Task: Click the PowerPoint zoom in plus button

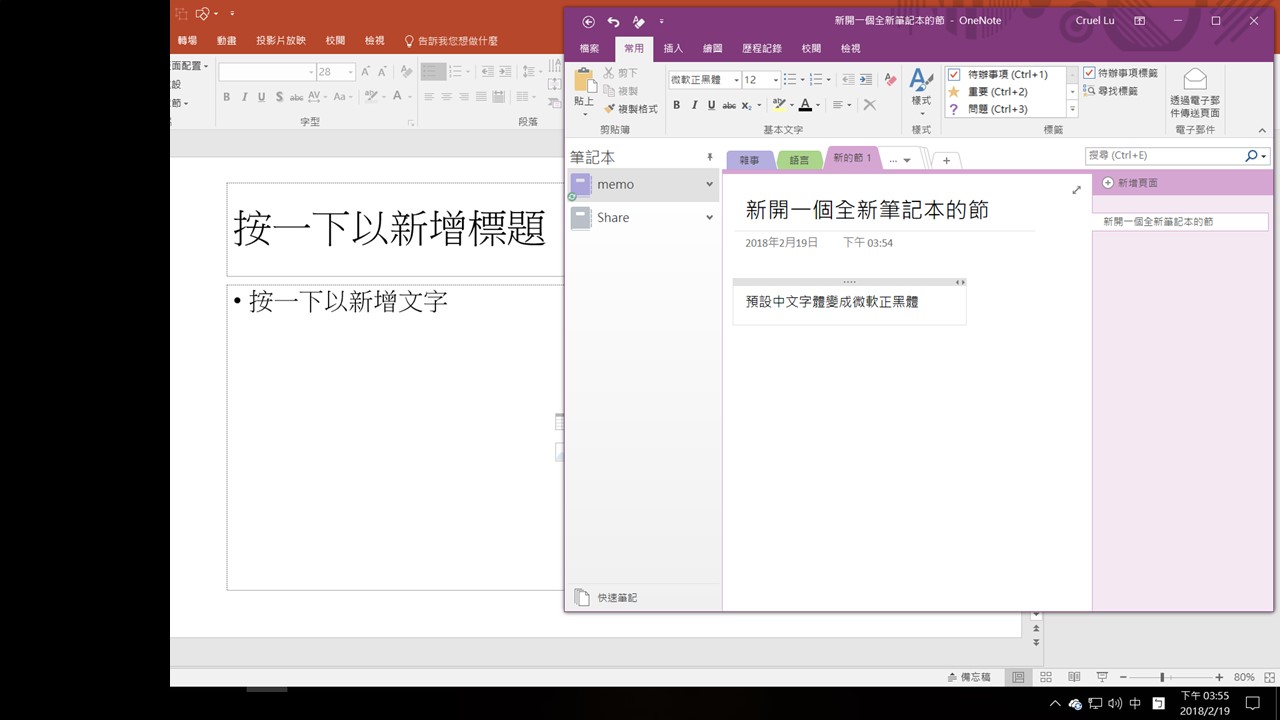Action: pyautogui.click(x=1219, y=677)
